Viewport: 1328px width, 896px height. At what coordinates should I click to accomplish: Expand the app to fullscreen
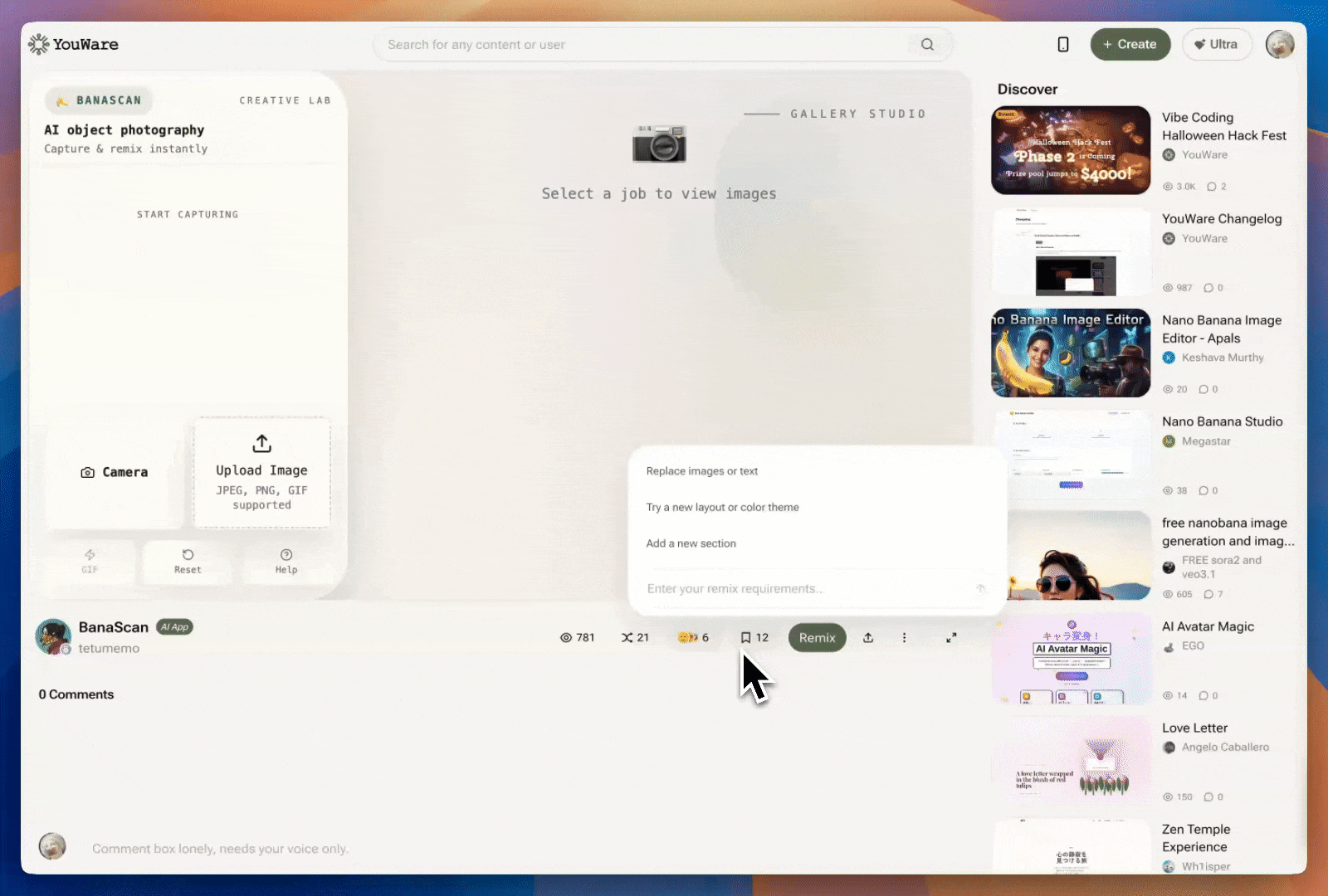click(x=951, y=637)
